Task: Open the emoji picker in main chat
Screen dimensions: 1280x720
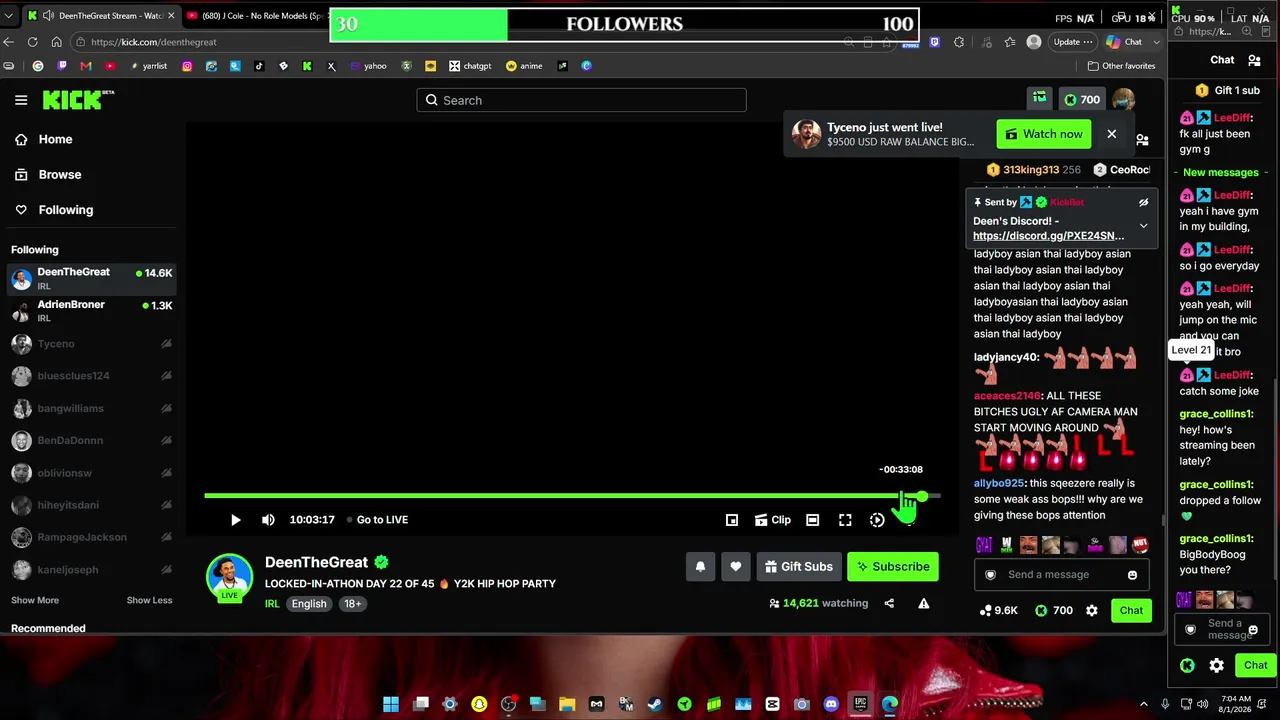Action: pos(1132,575)
